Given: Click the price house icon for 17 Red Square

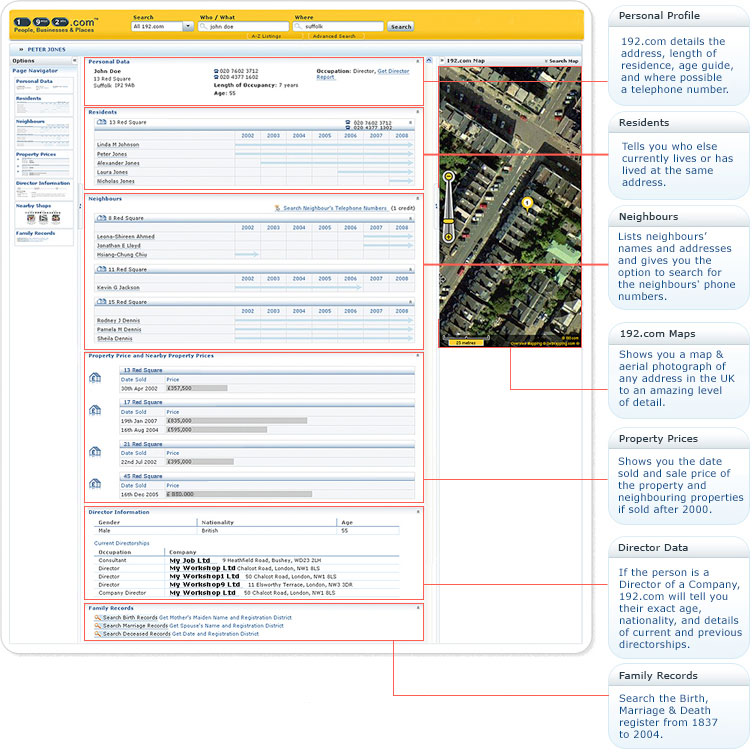Looking at the screenshot, I should click(x=95, y=410).
